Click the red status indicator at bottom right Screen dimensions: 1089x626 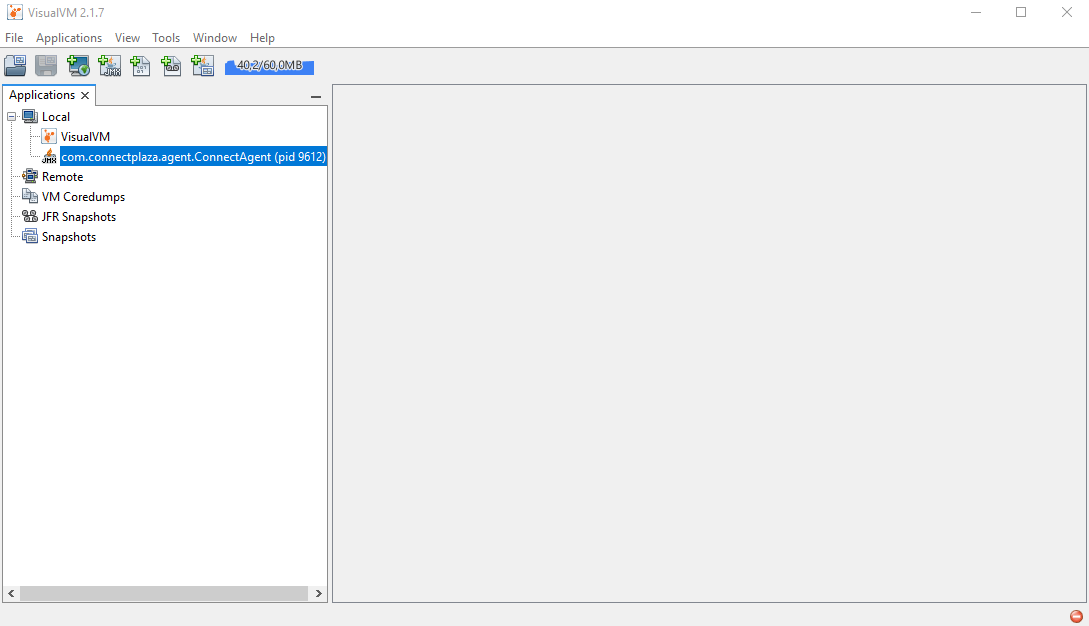(1076, 616)
